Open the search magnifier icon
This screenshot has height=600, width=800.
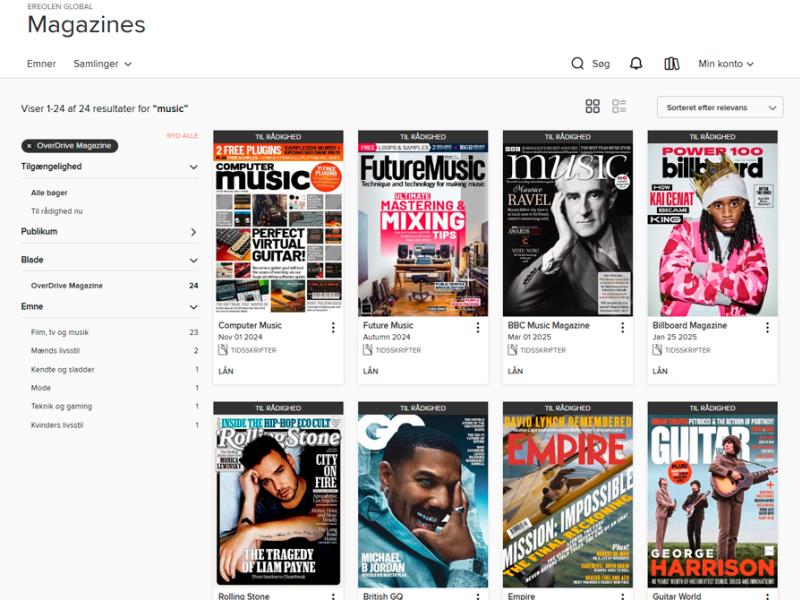578,64
